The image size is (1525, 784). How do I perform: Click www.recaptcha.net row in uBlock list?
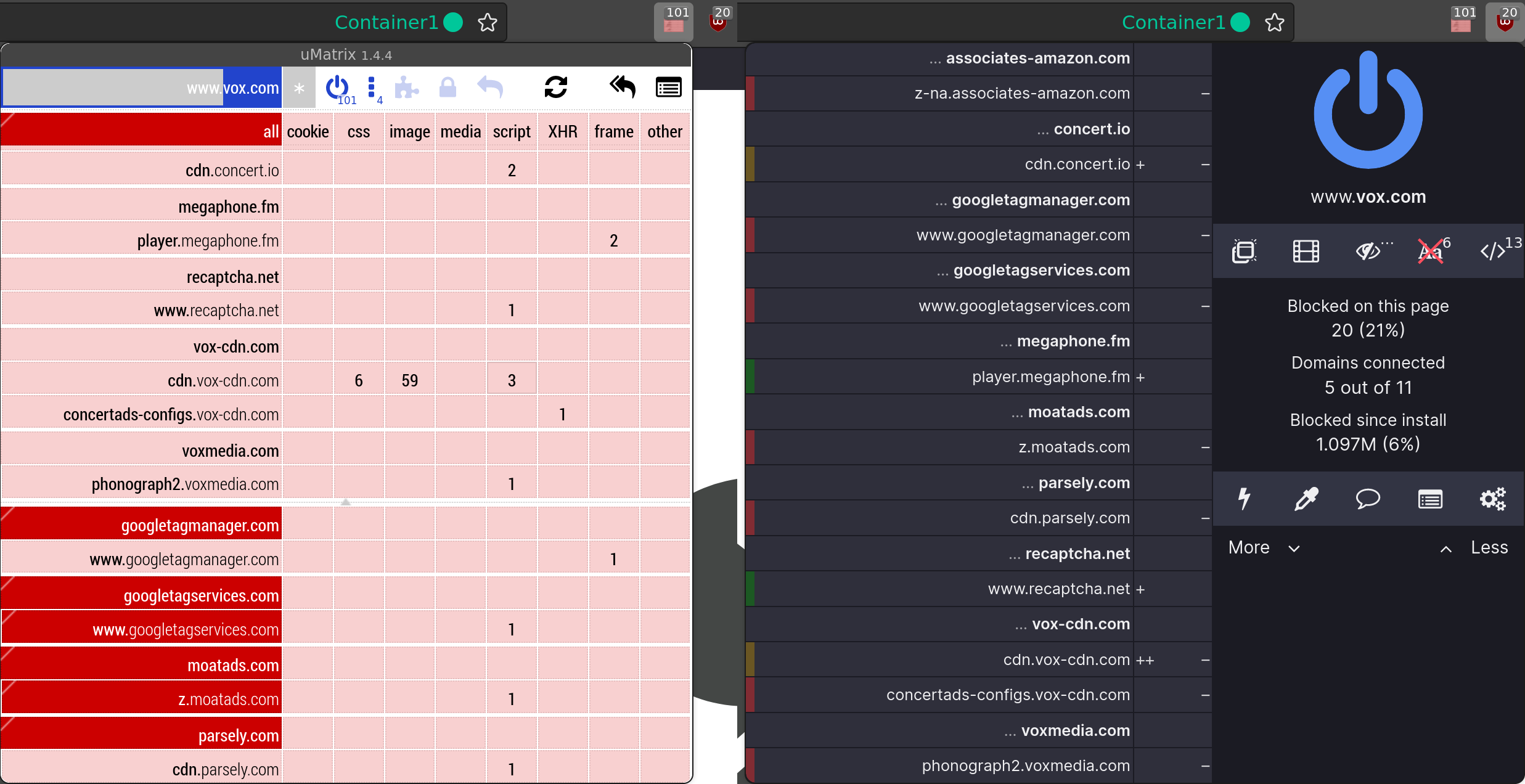[979, 589]
